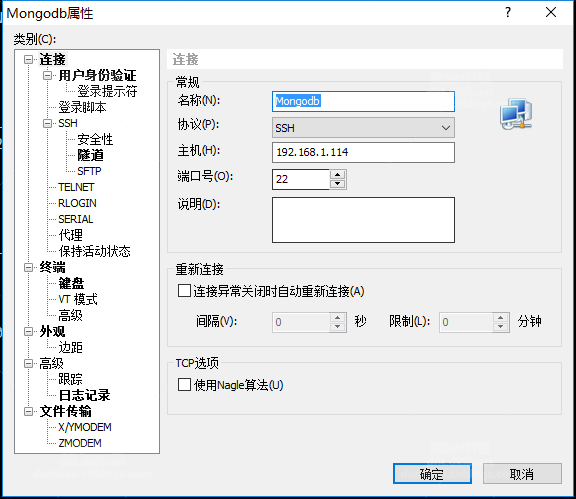Collapse the 用户身份验证 tree node
Screen dimensions: 576x499
pyautogui.click(x=47, y=76)
